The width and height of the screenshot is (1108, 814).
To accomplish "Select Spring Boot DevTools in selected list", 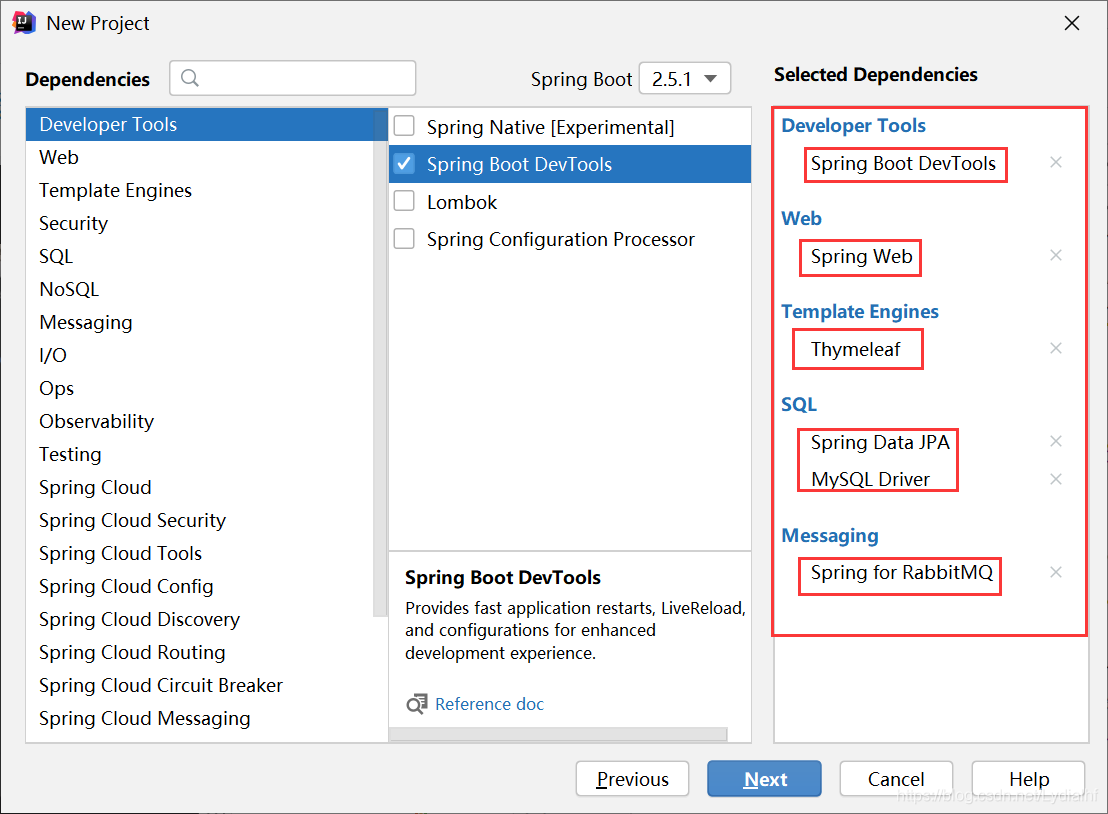I will click(903, 164).
